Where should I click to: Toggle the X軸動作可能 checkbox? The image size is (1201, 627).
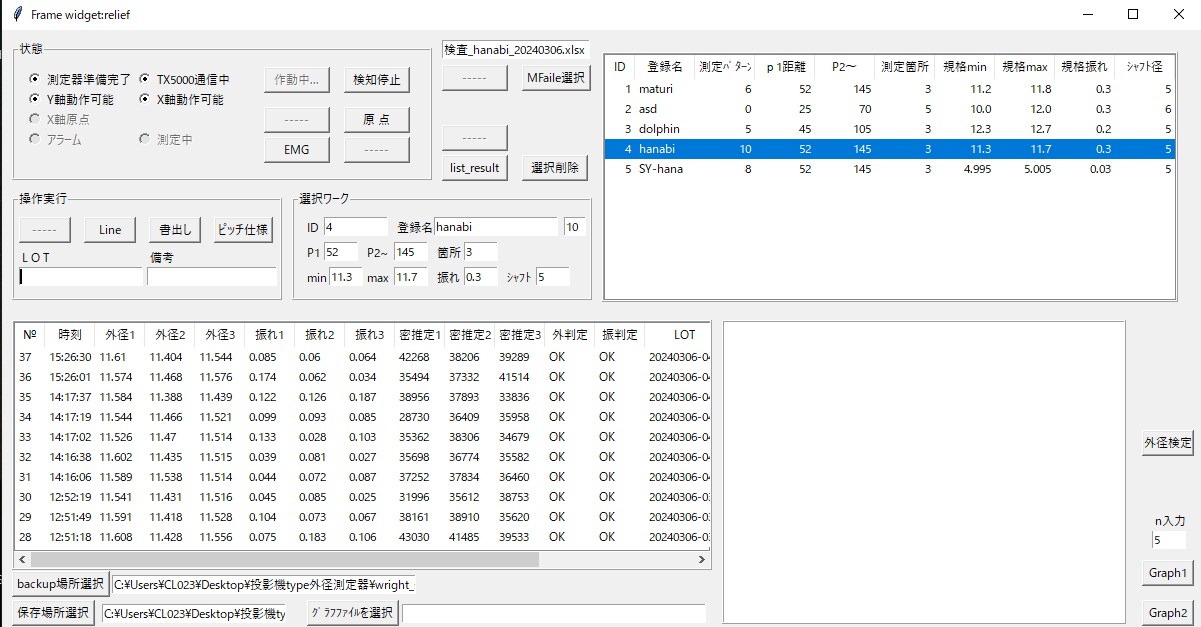tap(181, 99)
